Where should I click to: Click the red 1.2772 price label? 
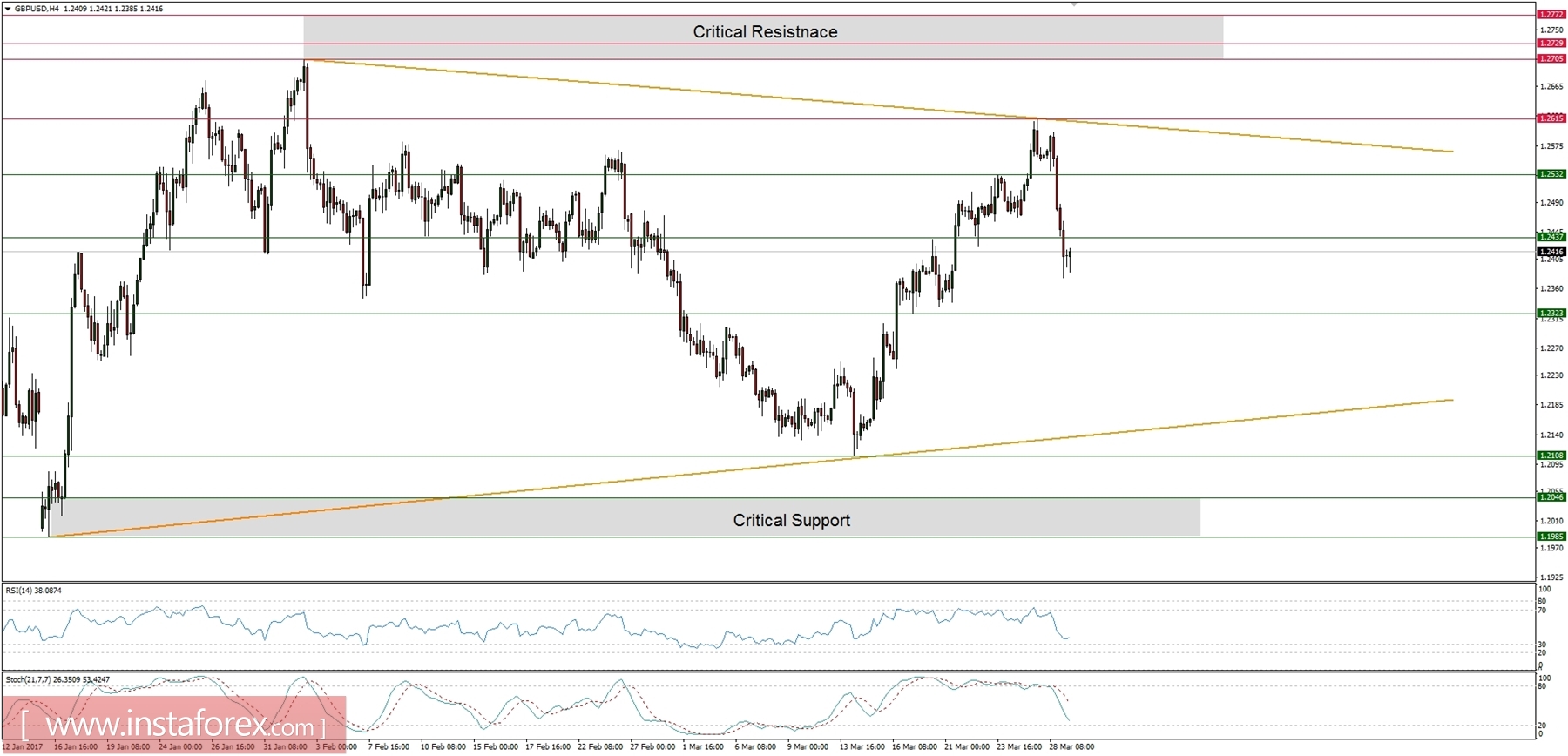(x=1551, y=15)
